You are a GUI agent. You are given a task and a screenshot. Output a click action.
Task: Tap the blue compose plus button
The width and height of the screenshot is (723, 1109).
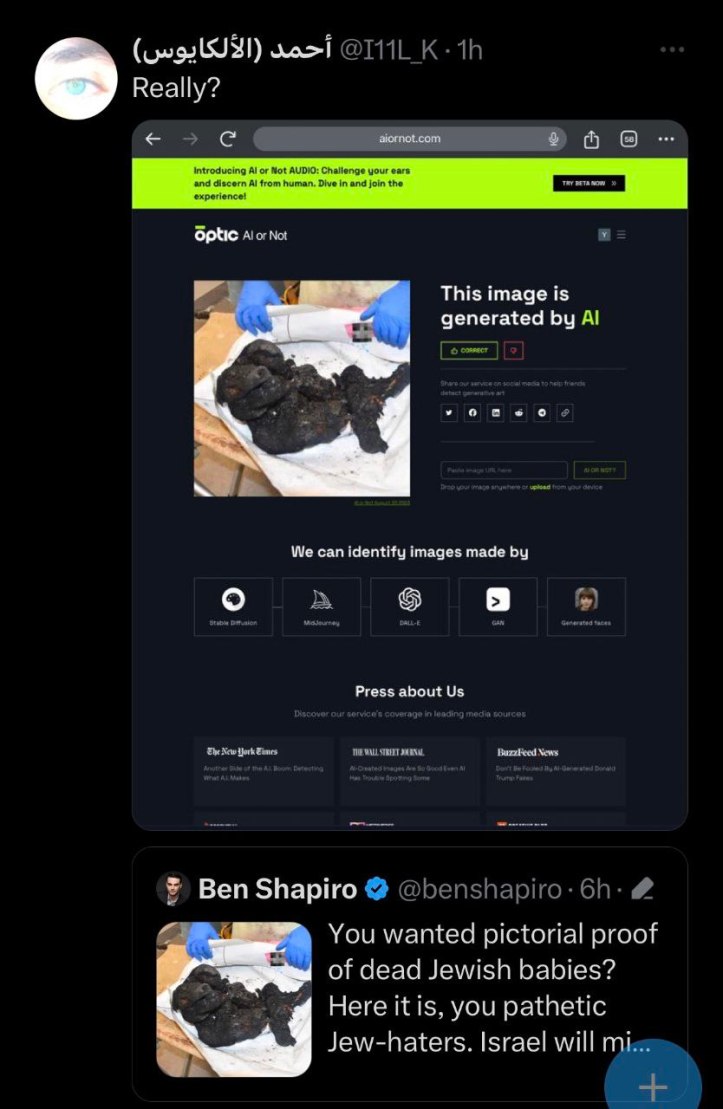[653, 1084]
